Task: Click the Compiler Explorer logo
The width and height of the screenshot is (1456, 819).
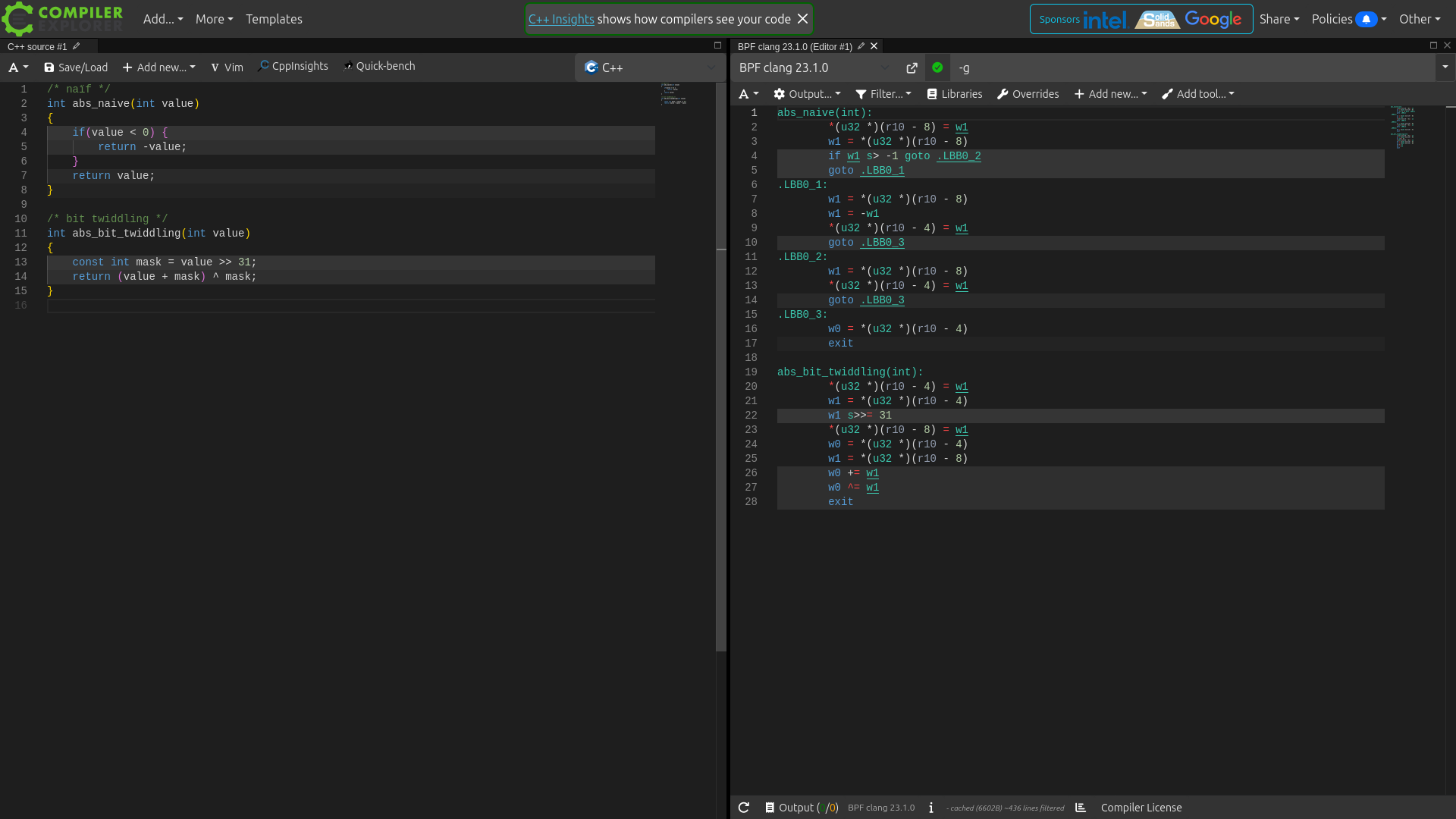Action: [x=62, y=19]
